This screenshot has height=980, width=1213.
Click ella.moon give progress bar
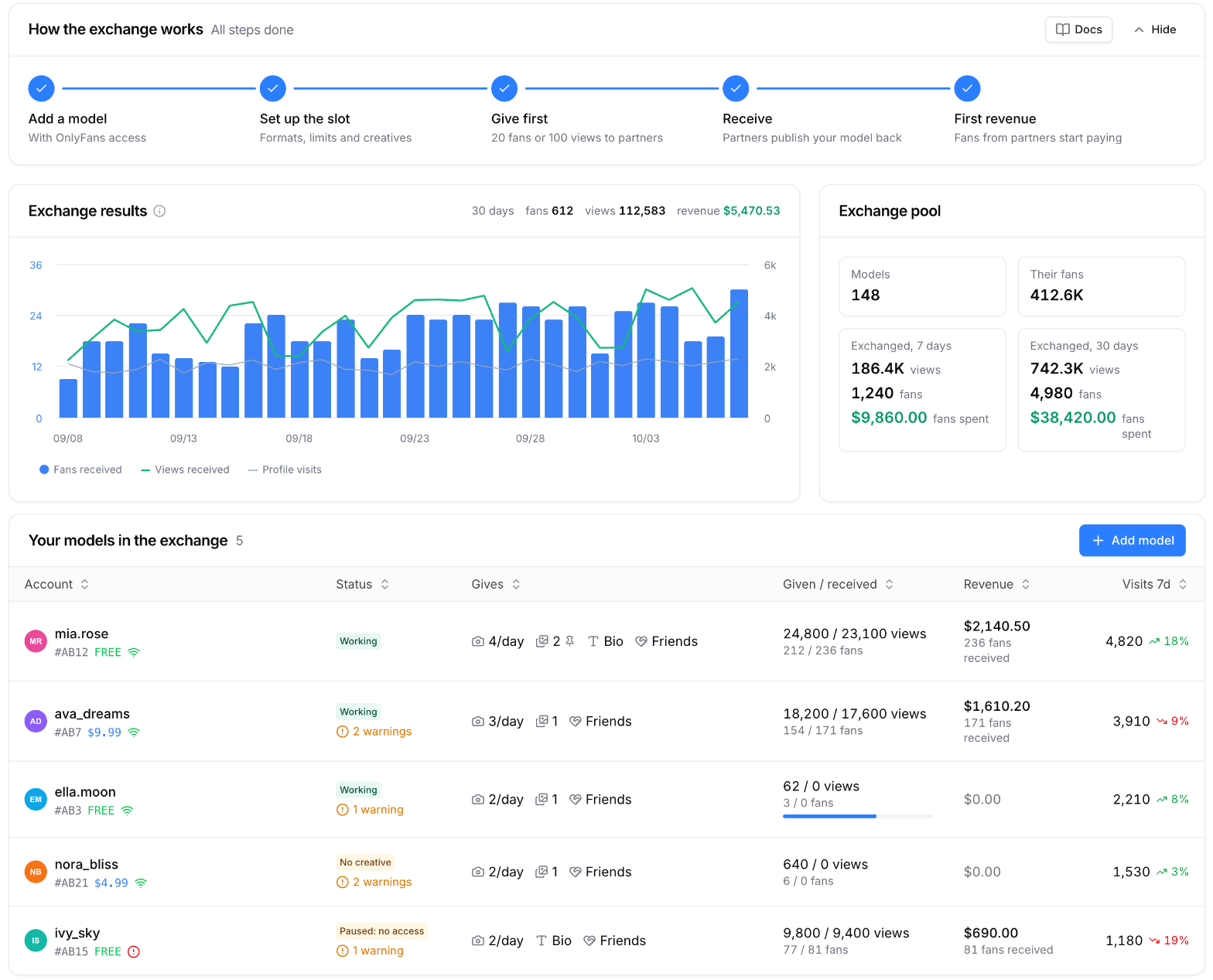coord(858,817)
